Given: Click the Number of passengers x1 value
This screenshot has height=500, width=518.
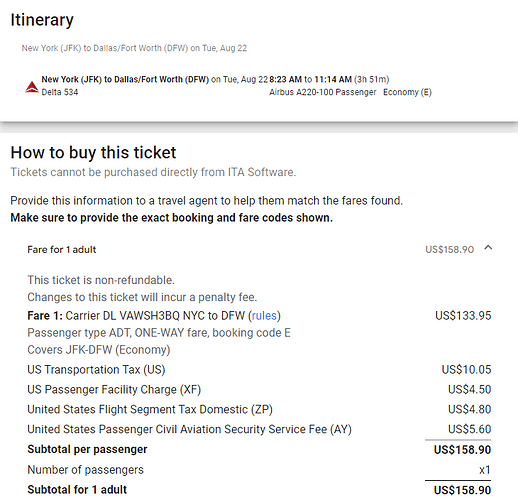Looking at the screenshot, I should click(x=485, y=470).
